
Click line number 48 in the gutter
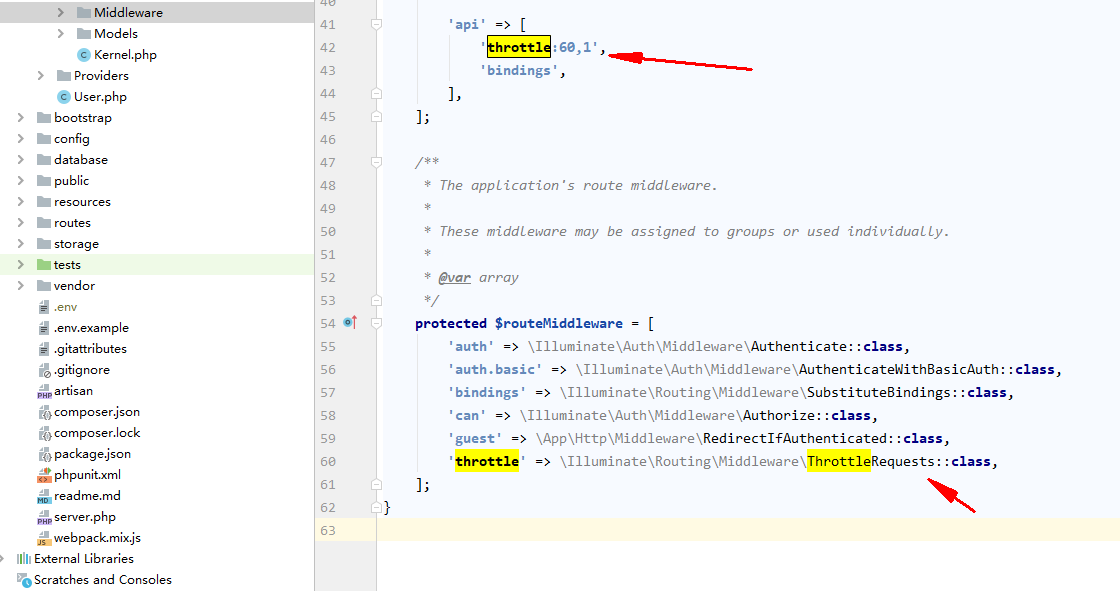(327, 185)
